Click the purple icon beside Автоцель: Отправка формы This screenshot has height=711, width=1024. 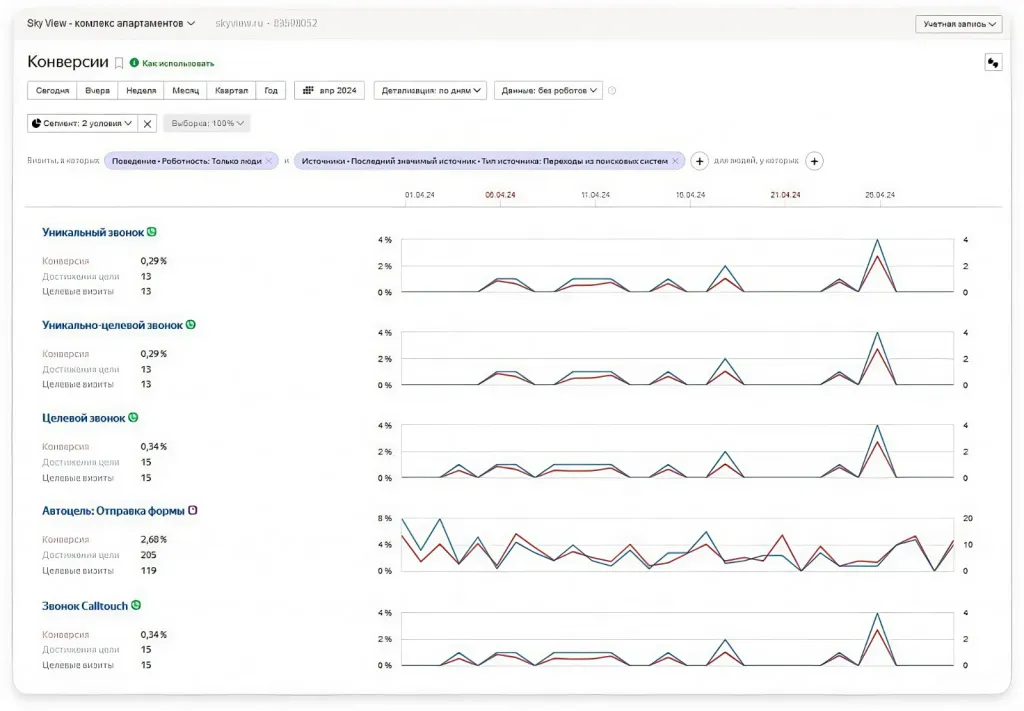click(x=193, y=511)
